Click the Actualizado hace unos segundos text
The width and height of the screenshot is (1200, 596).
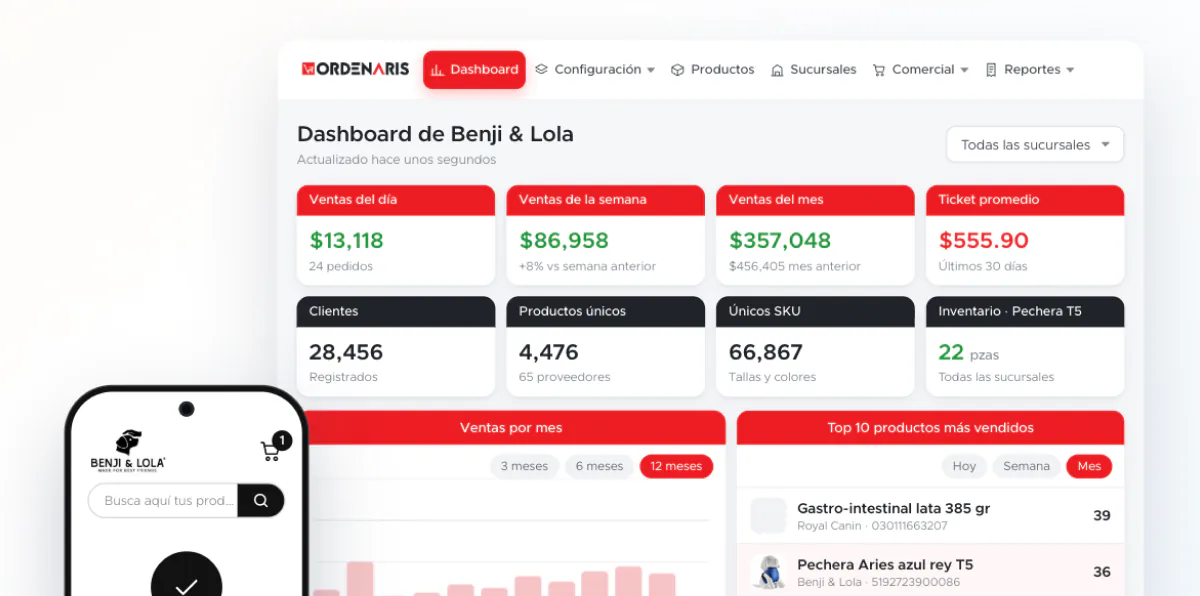[397, 160]
